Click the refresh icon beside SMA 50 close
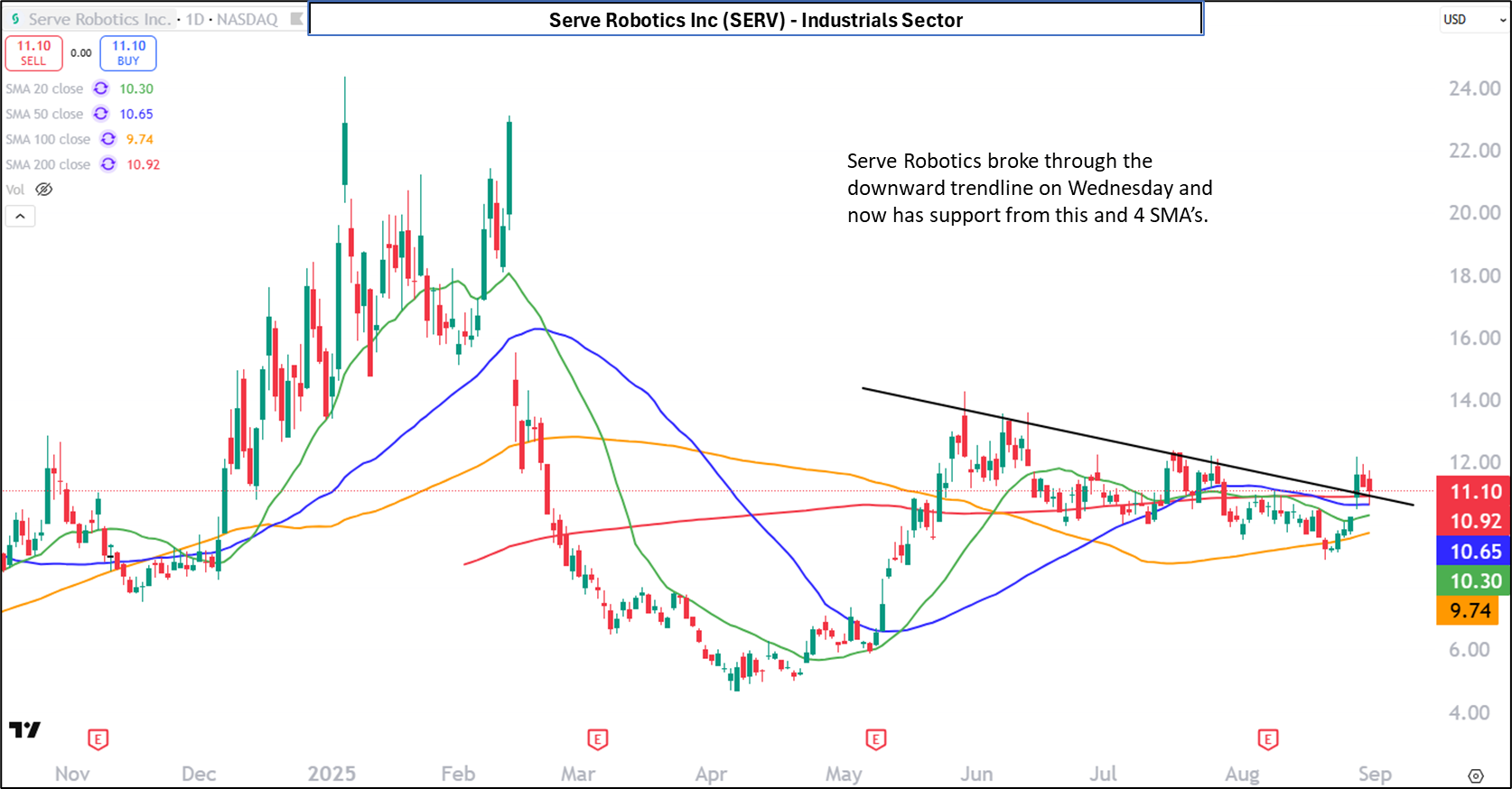The image size is (1512, 789). coord(101,114)
